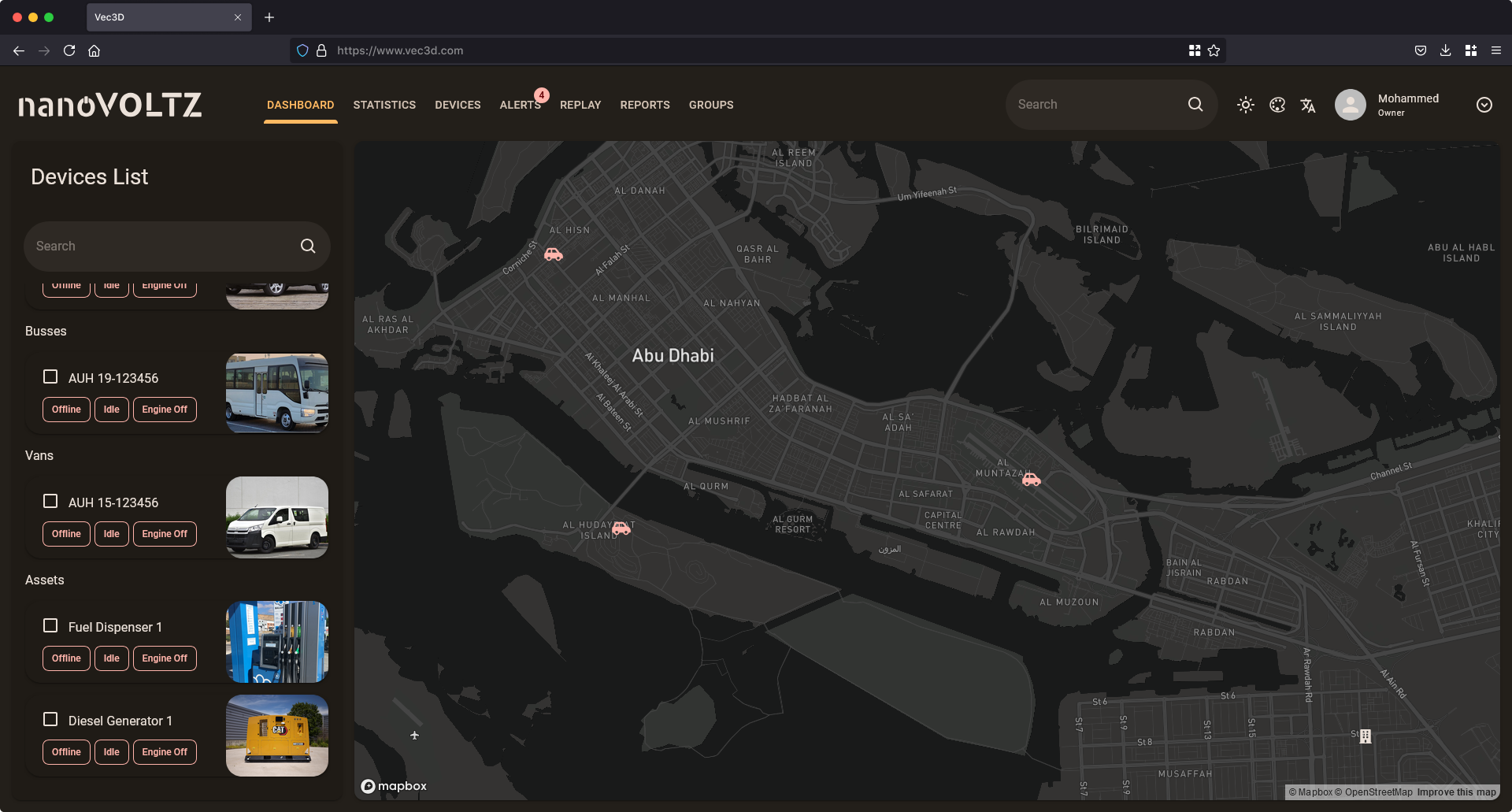Select the vehicle marker on Al Hudayriat Island
This screenshot has width=1512, height=812.
pyautogui.click(x=621, y=528)
